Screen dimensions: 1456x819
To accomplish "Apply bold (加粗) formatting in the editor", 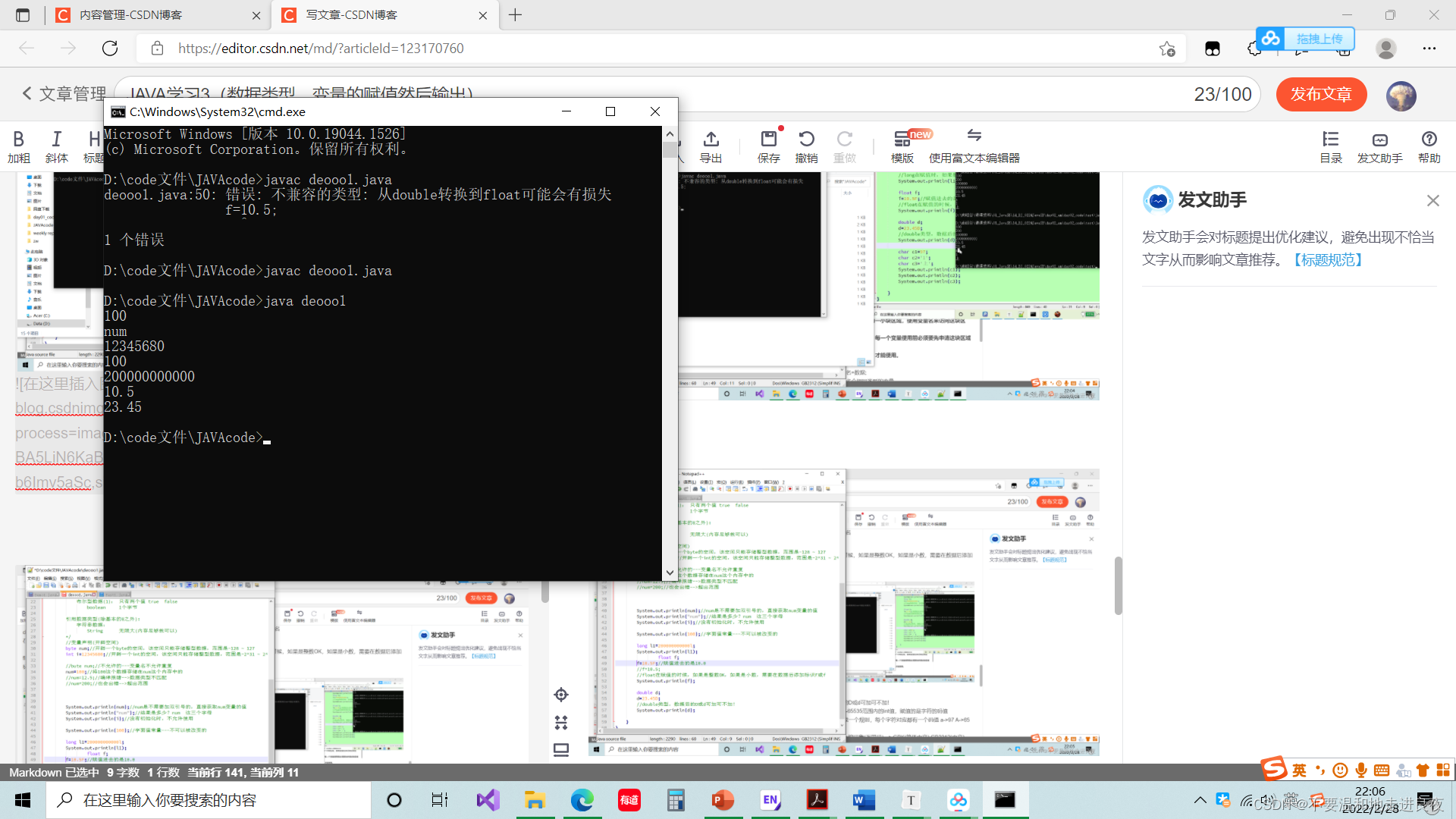I will point(19,146).
